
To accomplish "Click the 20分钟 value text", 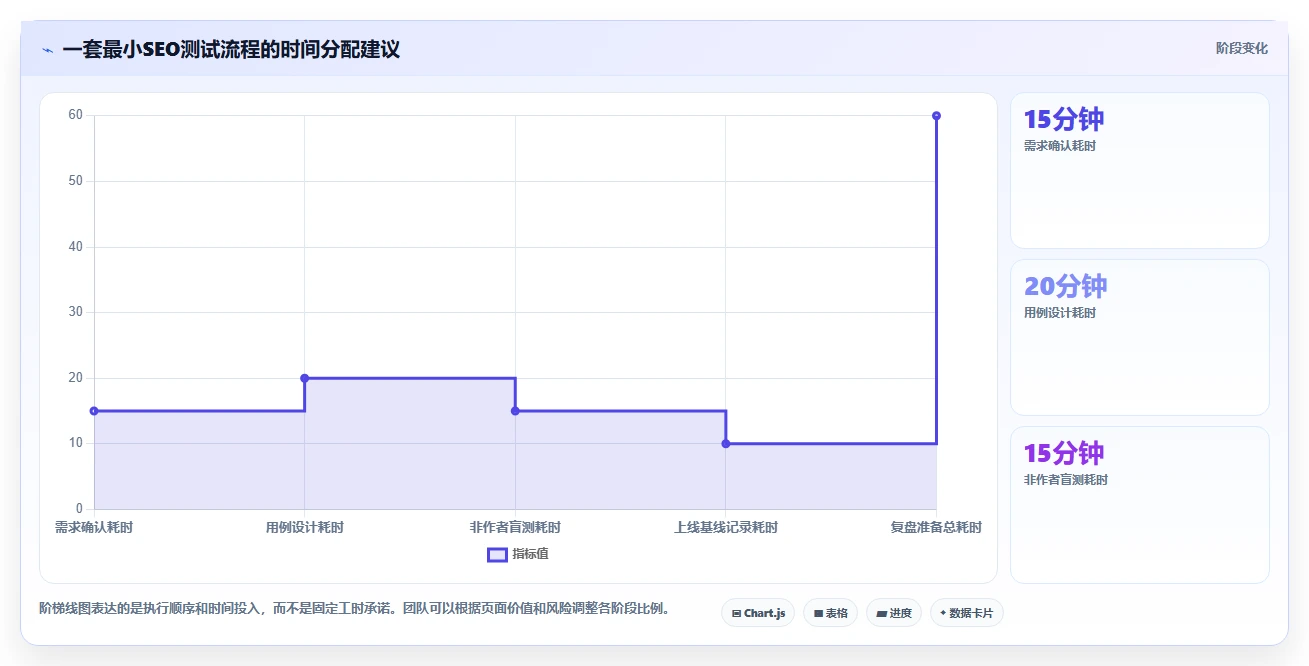I will coord(1065,287).
